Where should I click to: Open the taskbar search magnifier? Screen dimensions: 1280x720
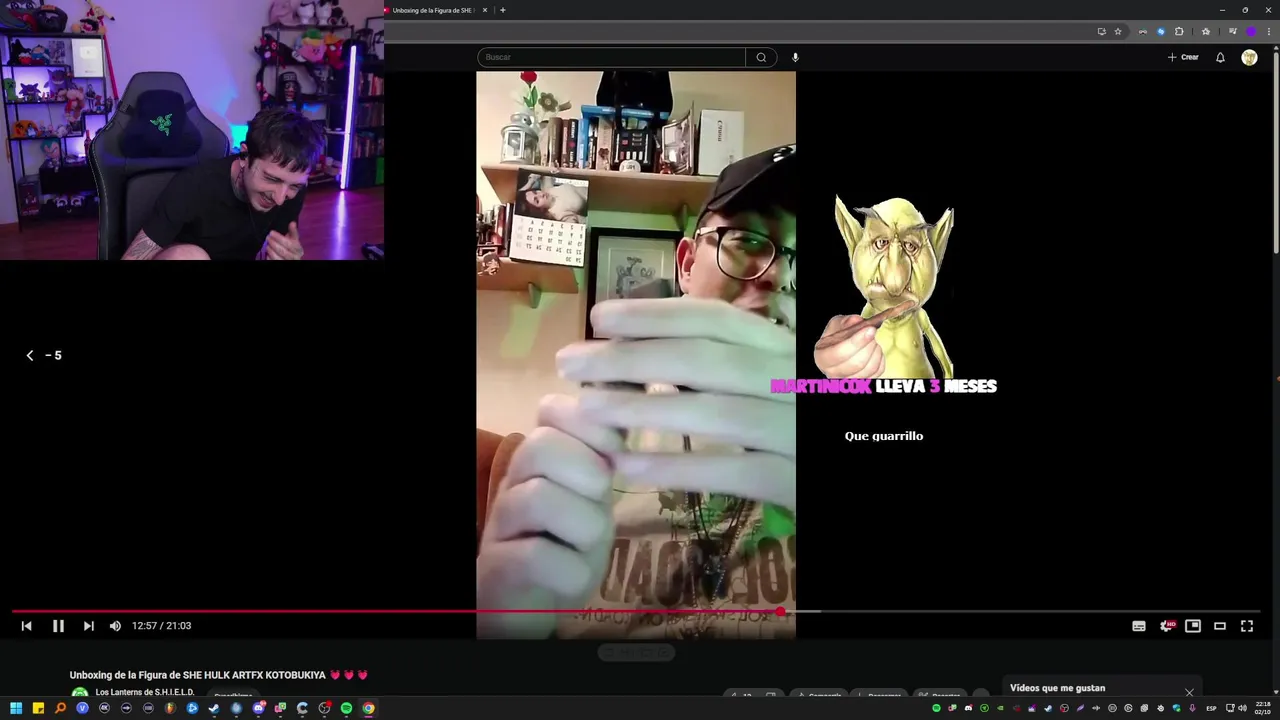click(x=60, y=708)
